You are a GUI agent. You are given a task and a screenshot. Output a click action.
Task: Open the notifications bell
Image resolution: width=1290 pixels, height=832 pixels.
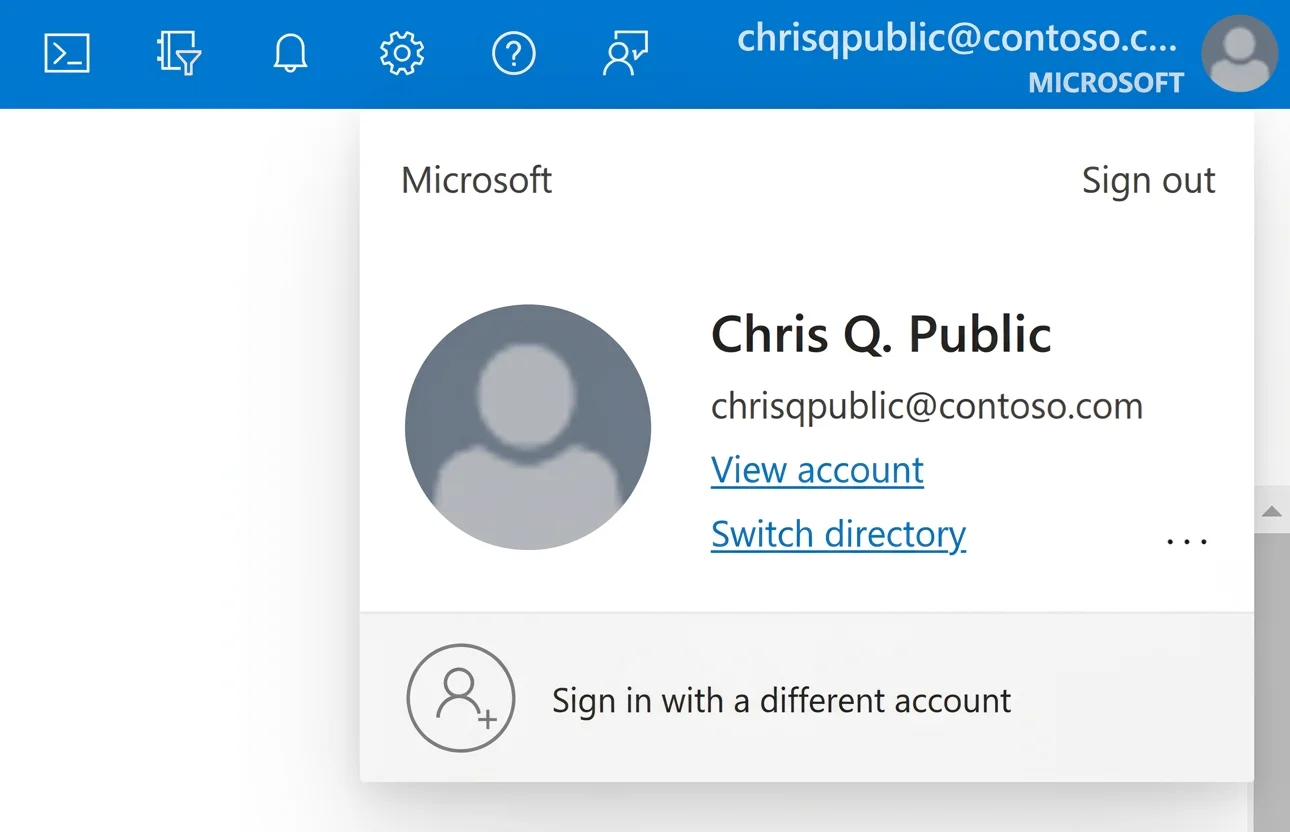pos(290,53)
